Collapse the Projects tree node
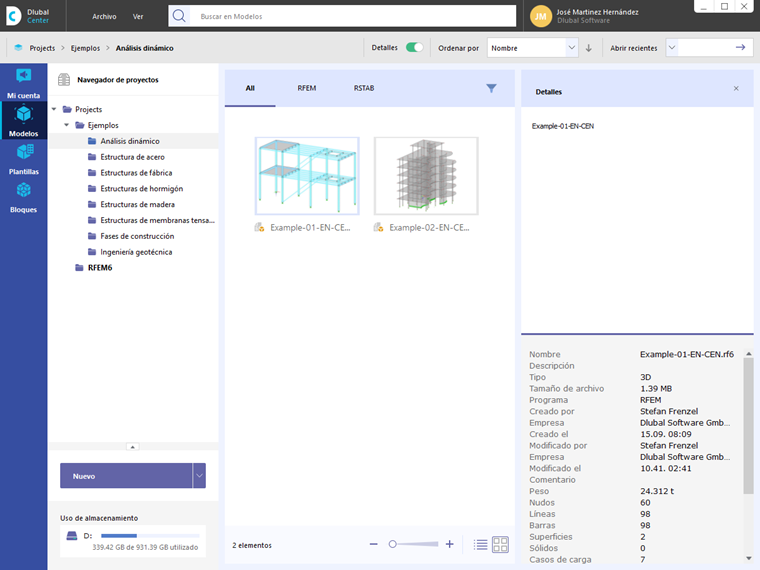This screenshot has height=570, width=760. point(54,109)
